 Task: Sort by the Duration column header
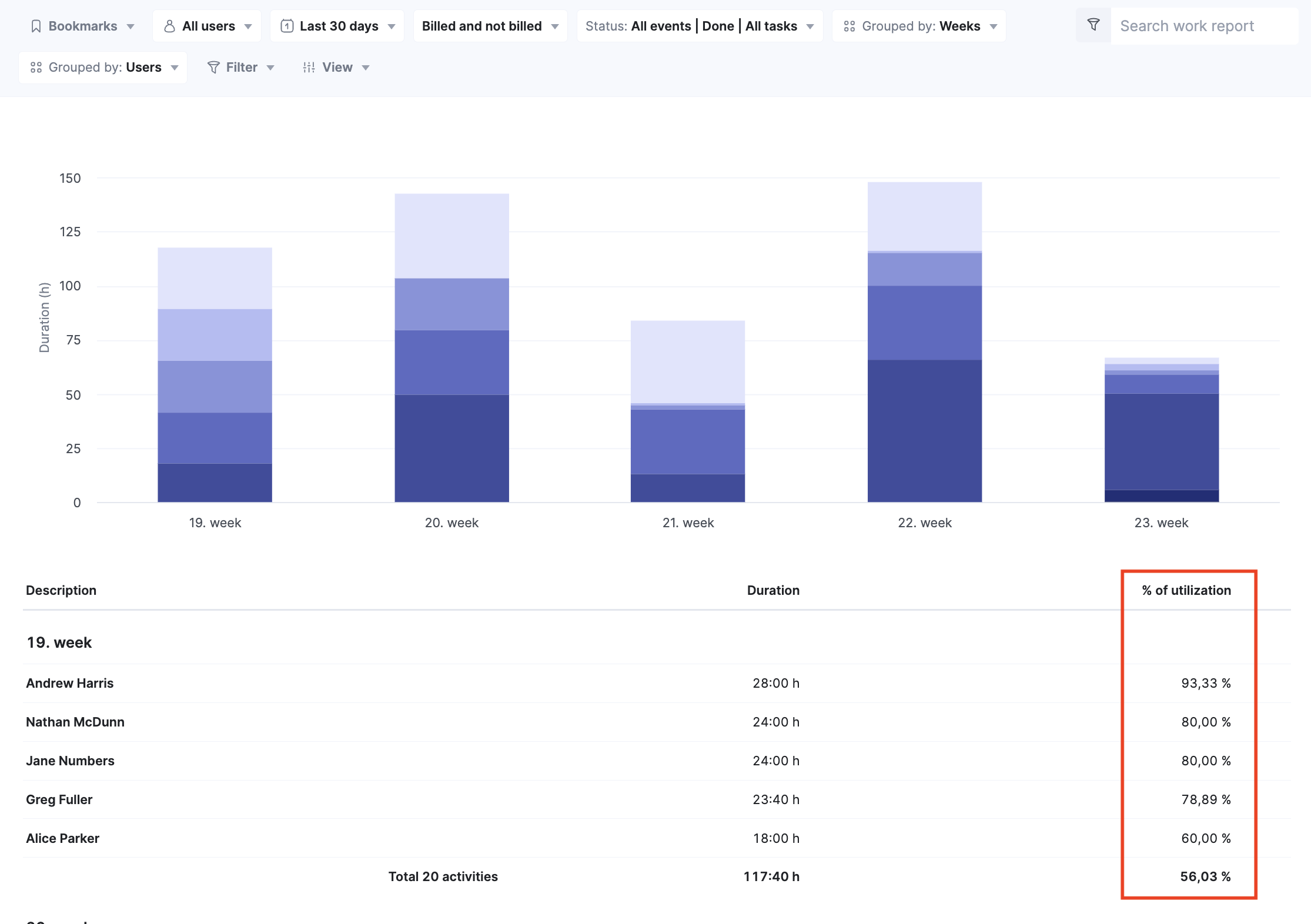pyautogui.click(x=772, y=590)
